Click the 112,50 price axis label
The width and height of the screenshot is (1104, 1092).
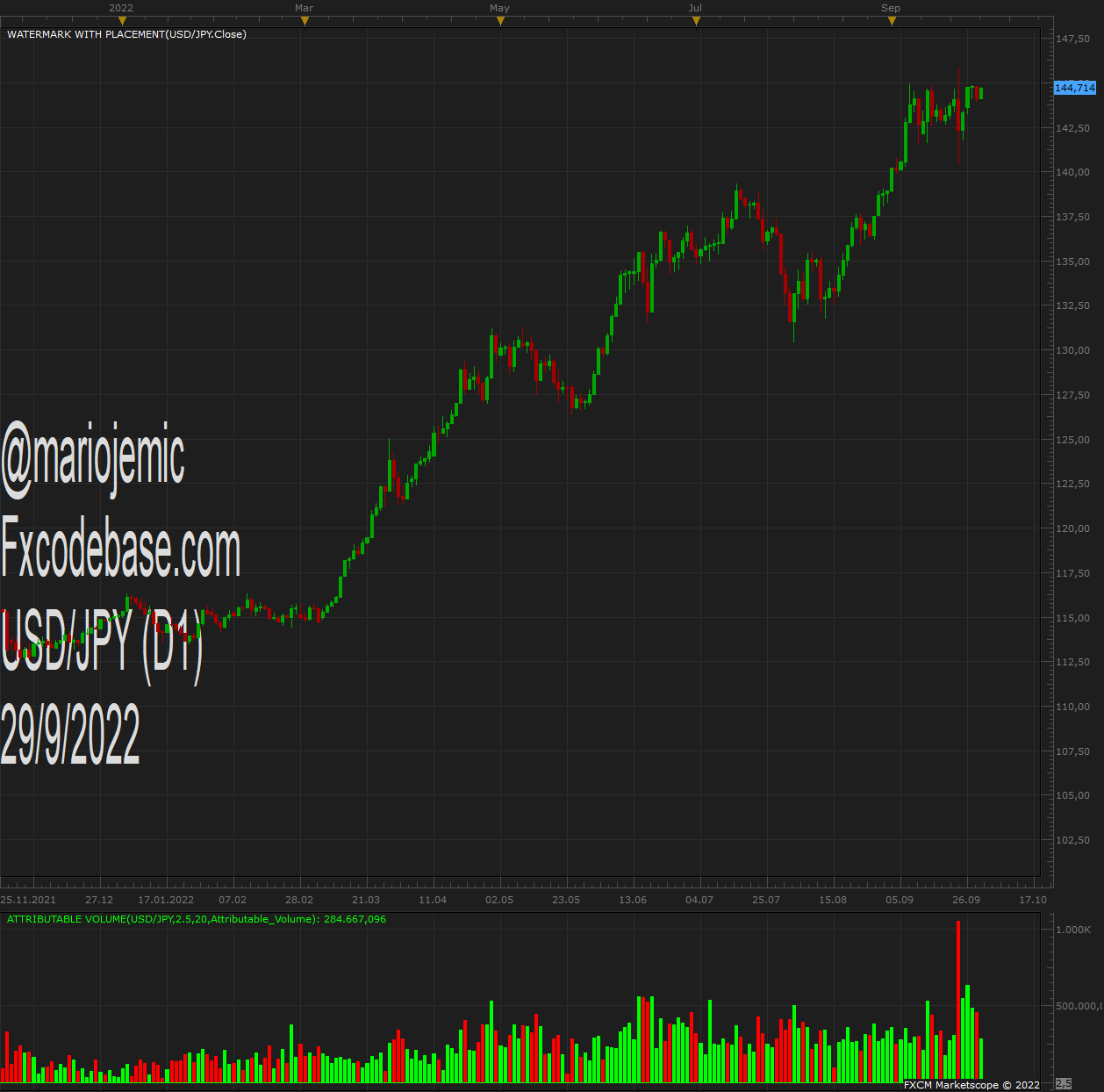coord(1073,662)
